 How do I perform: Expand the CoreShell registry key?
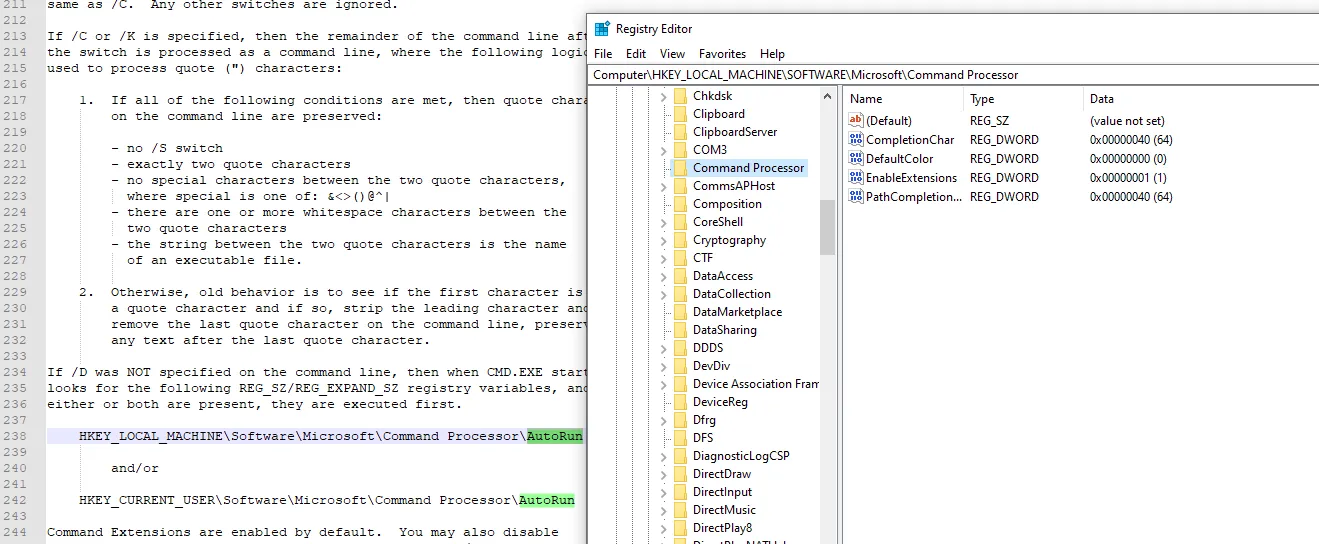pyautogui.click(x=663, y=222)
